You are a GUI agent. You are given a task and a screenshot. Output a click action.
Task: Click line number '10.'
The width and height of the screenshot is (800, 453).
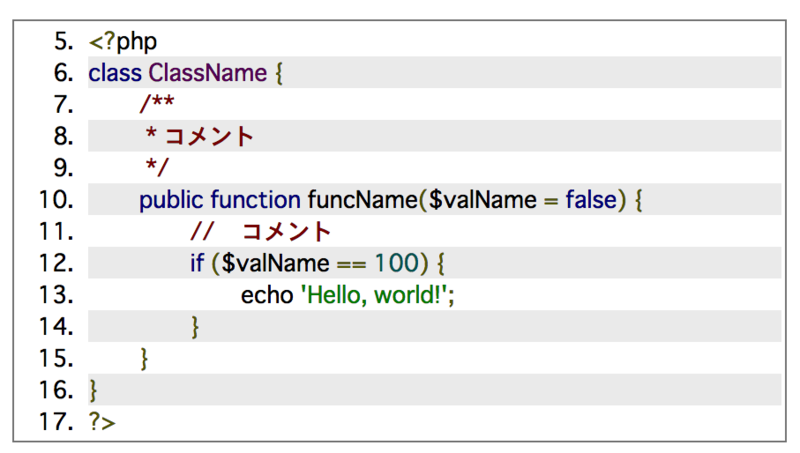coord(56,199)
